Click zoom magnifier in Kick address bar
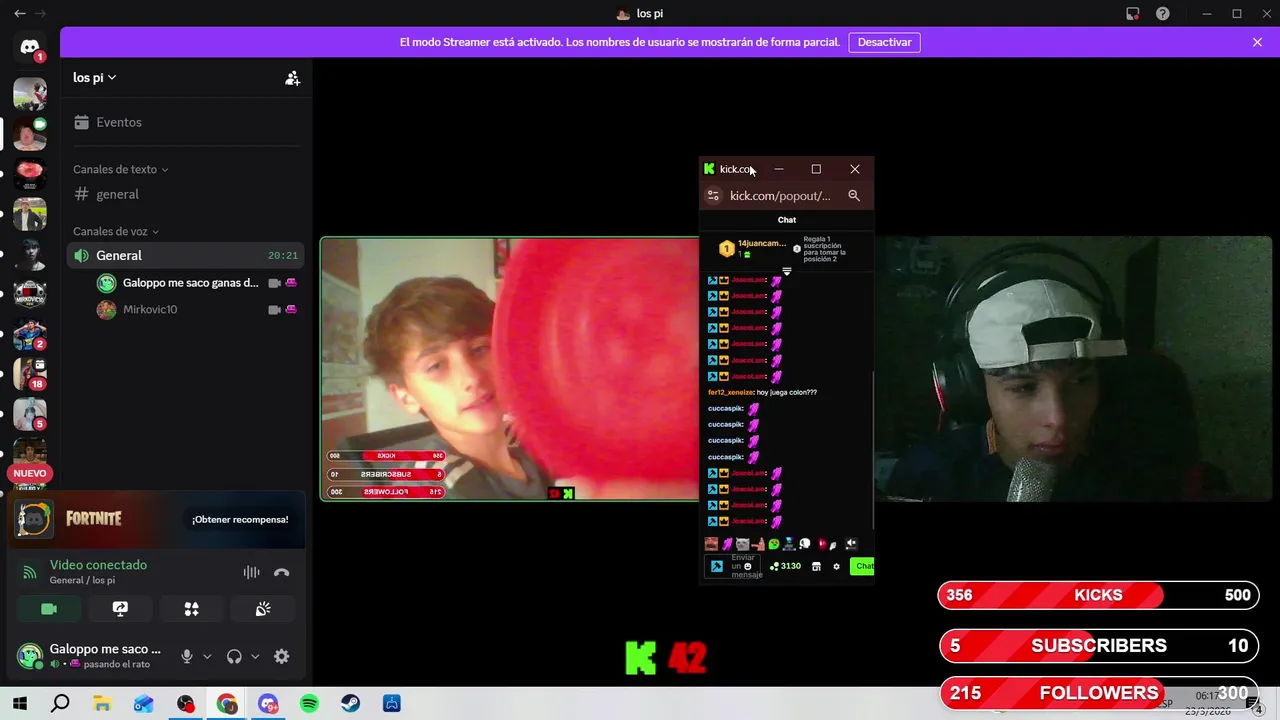Screen dimensions: 1280x720 [x=854, y=196]
